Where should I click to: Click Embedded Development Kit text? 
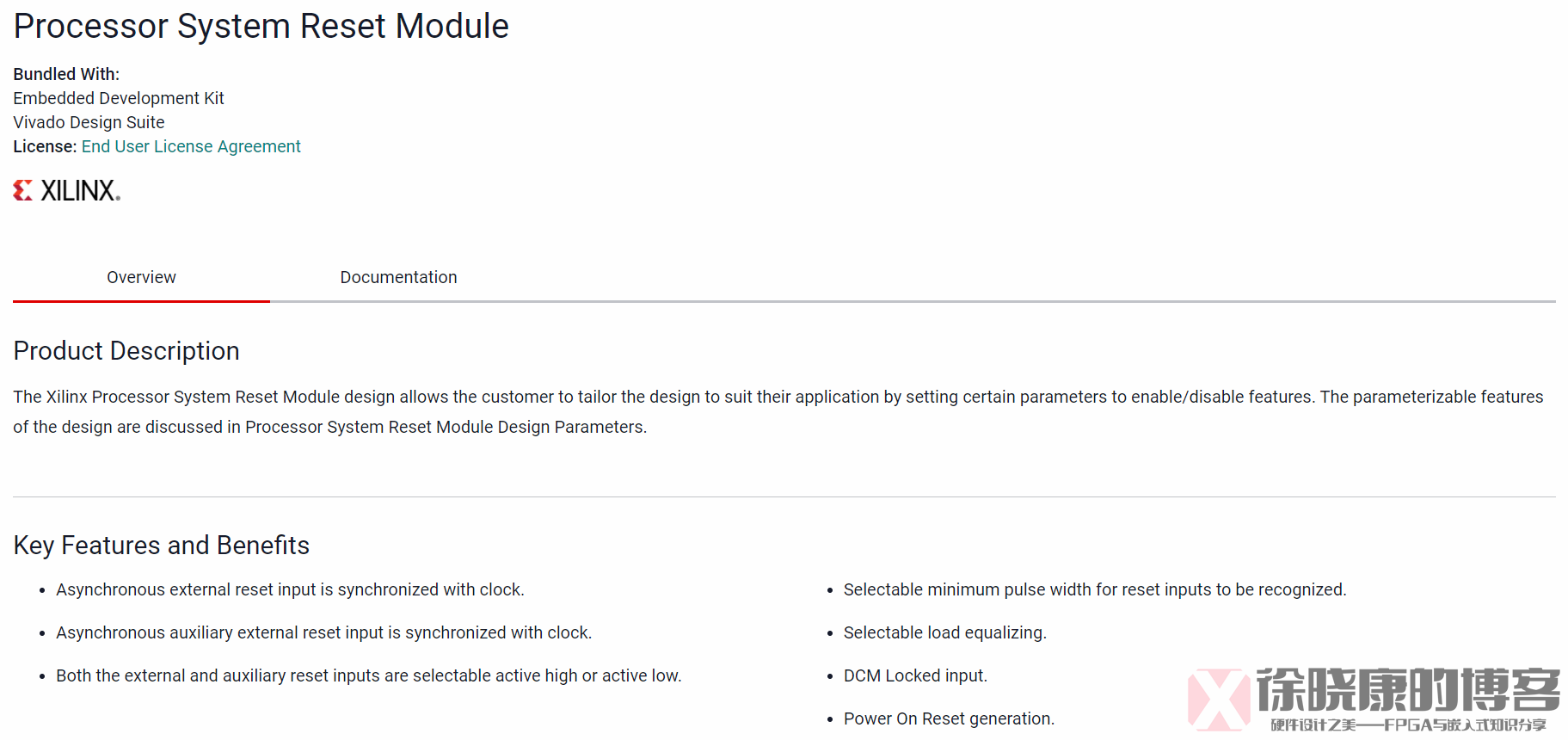pyautogui.click(x=119, y=98)
